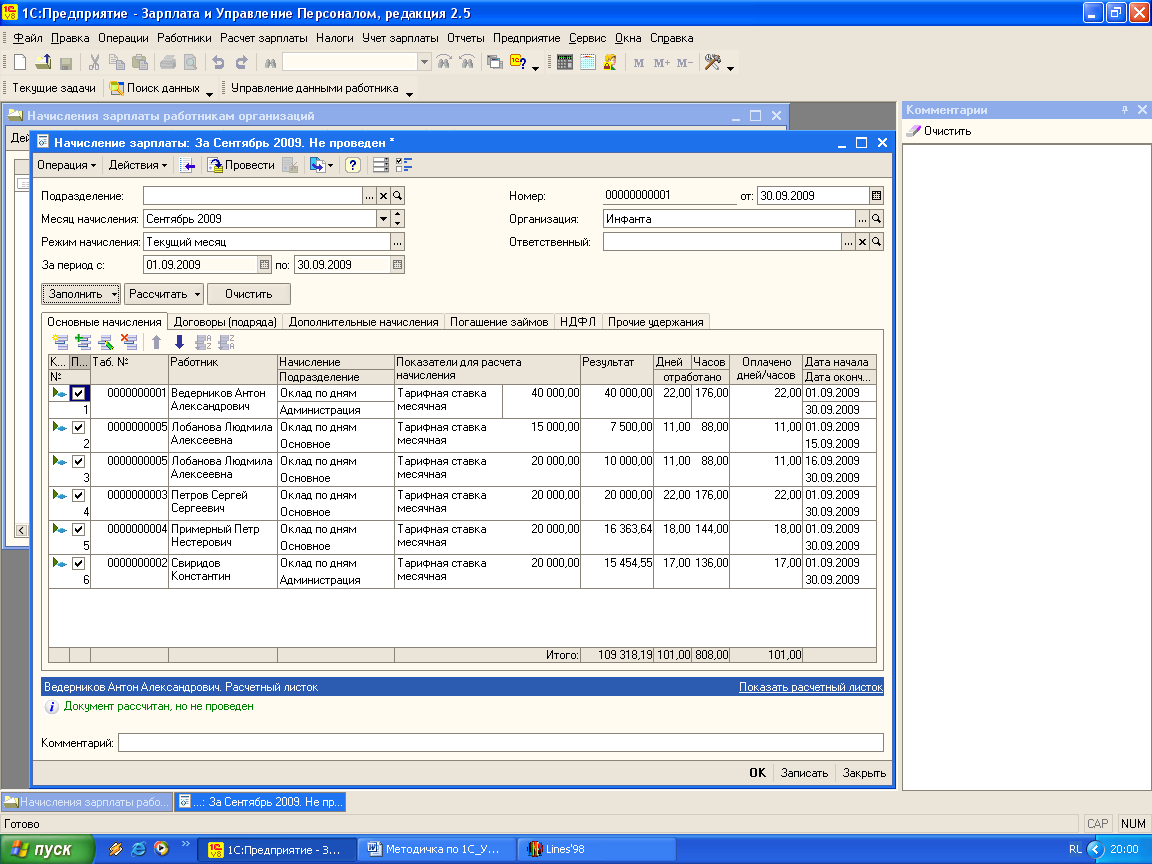This screenshot has width=1152, height=864.
Task: Click the open file folder icon
Action: (x=43, y=63)
